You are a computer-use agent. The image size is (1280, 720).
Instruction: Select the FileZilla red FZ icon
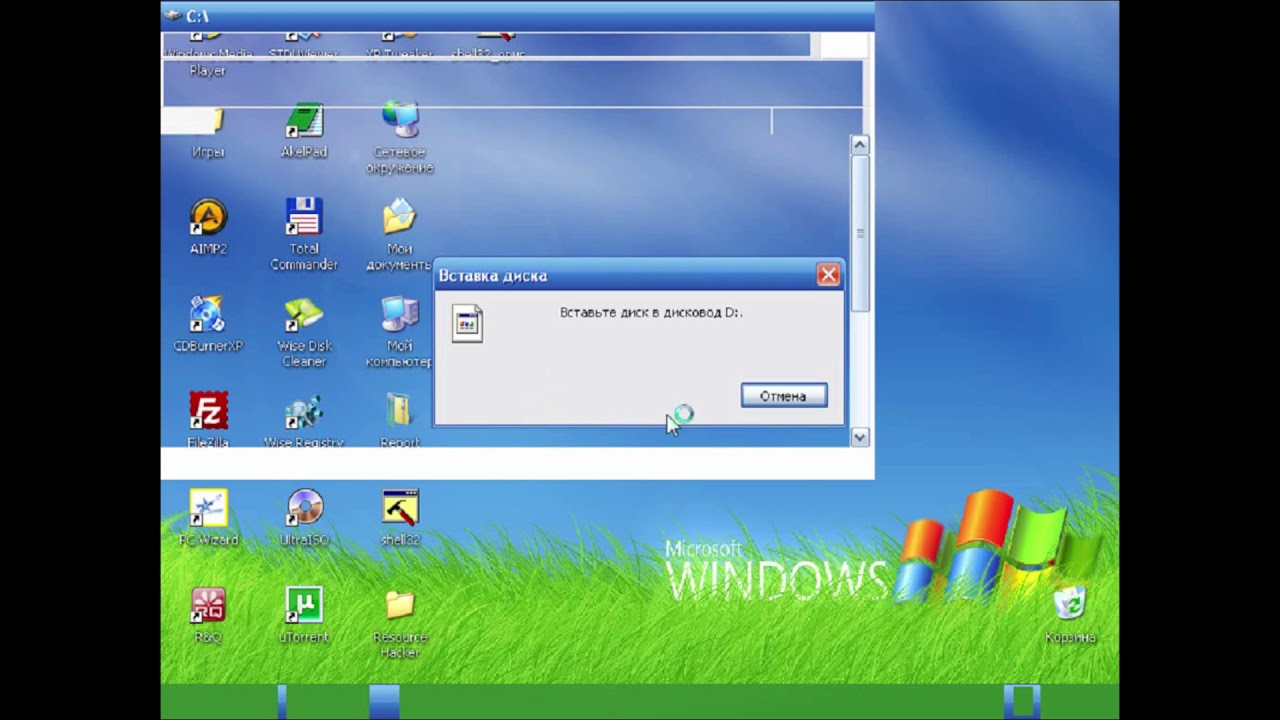pyautogui.click(x=208, y=411)
